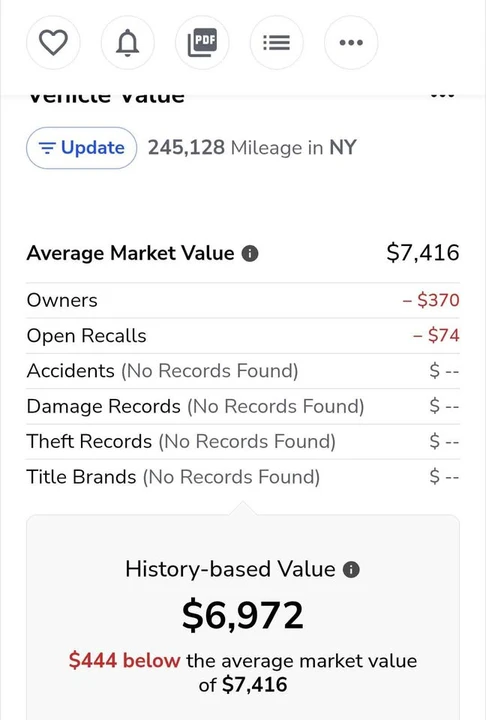Tap the Theft Records row
The image size is (486, 720).
[x=243, y=441]
